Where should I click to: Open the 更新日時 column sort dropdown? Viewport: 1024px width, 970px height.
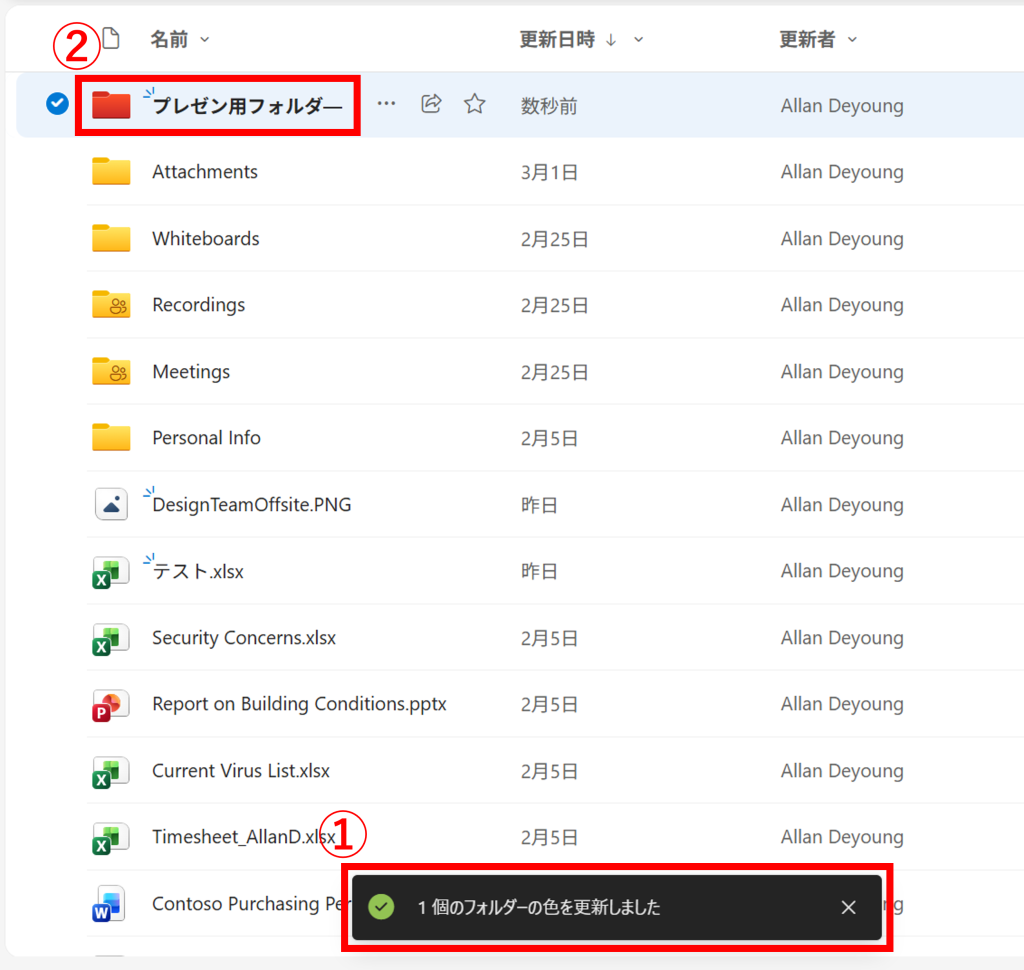point(639,40)
